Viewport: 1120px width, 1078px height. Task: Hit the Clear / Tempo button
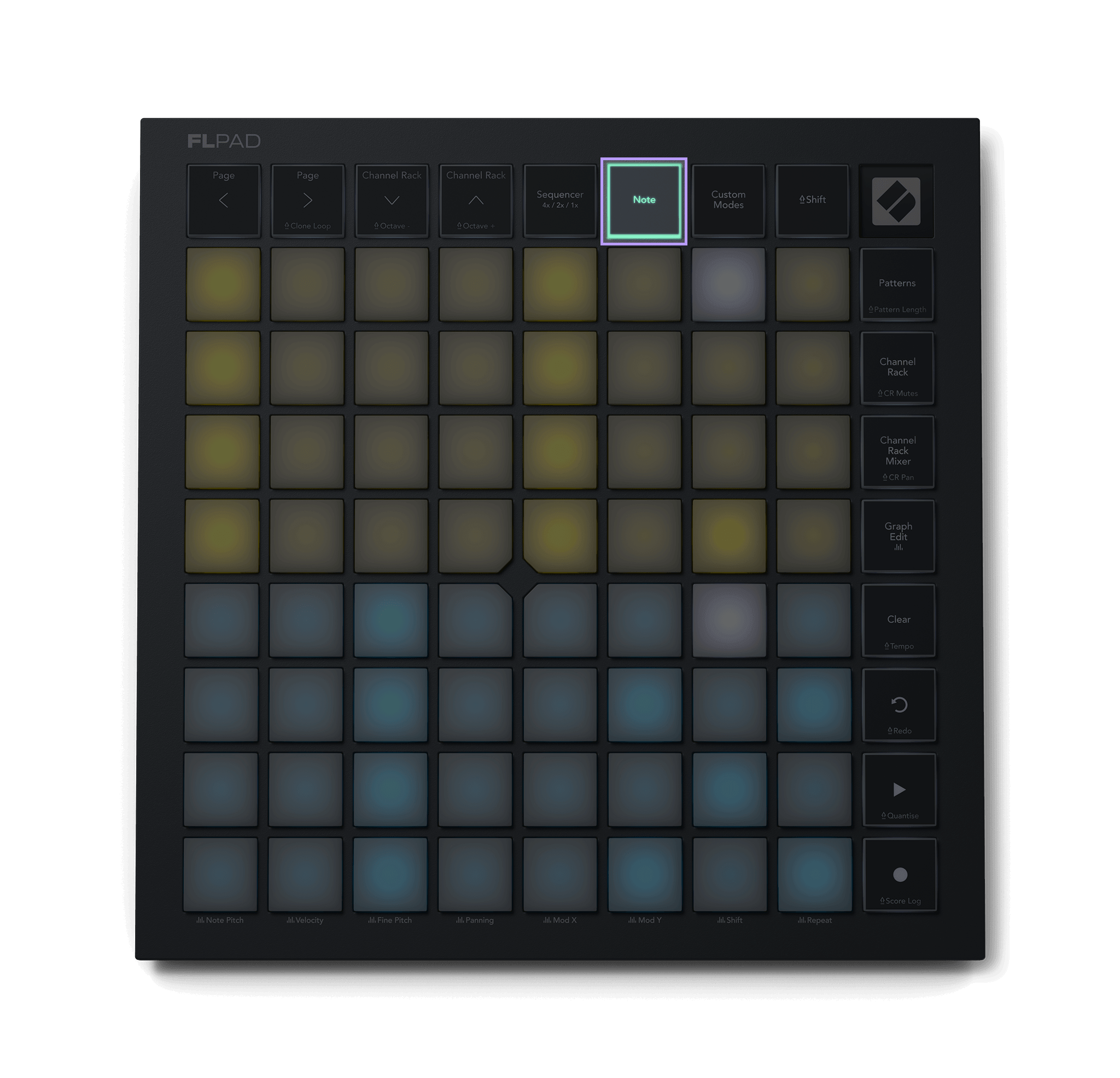pyautogui.click(x=899, y=620)
